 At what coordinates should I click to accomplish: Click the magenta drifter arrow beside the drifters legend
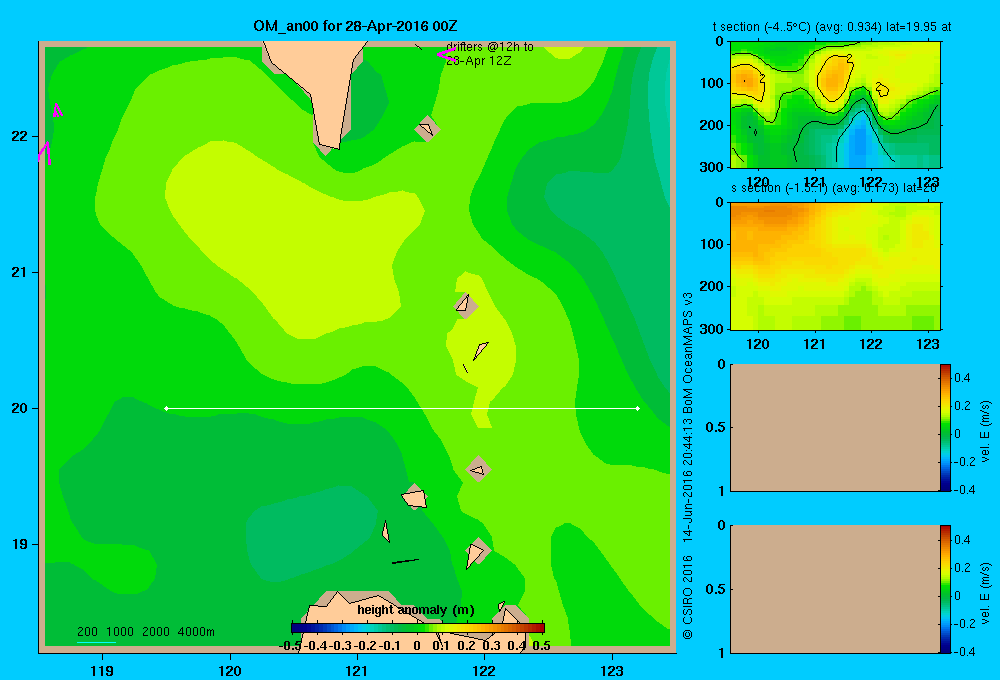445,55
